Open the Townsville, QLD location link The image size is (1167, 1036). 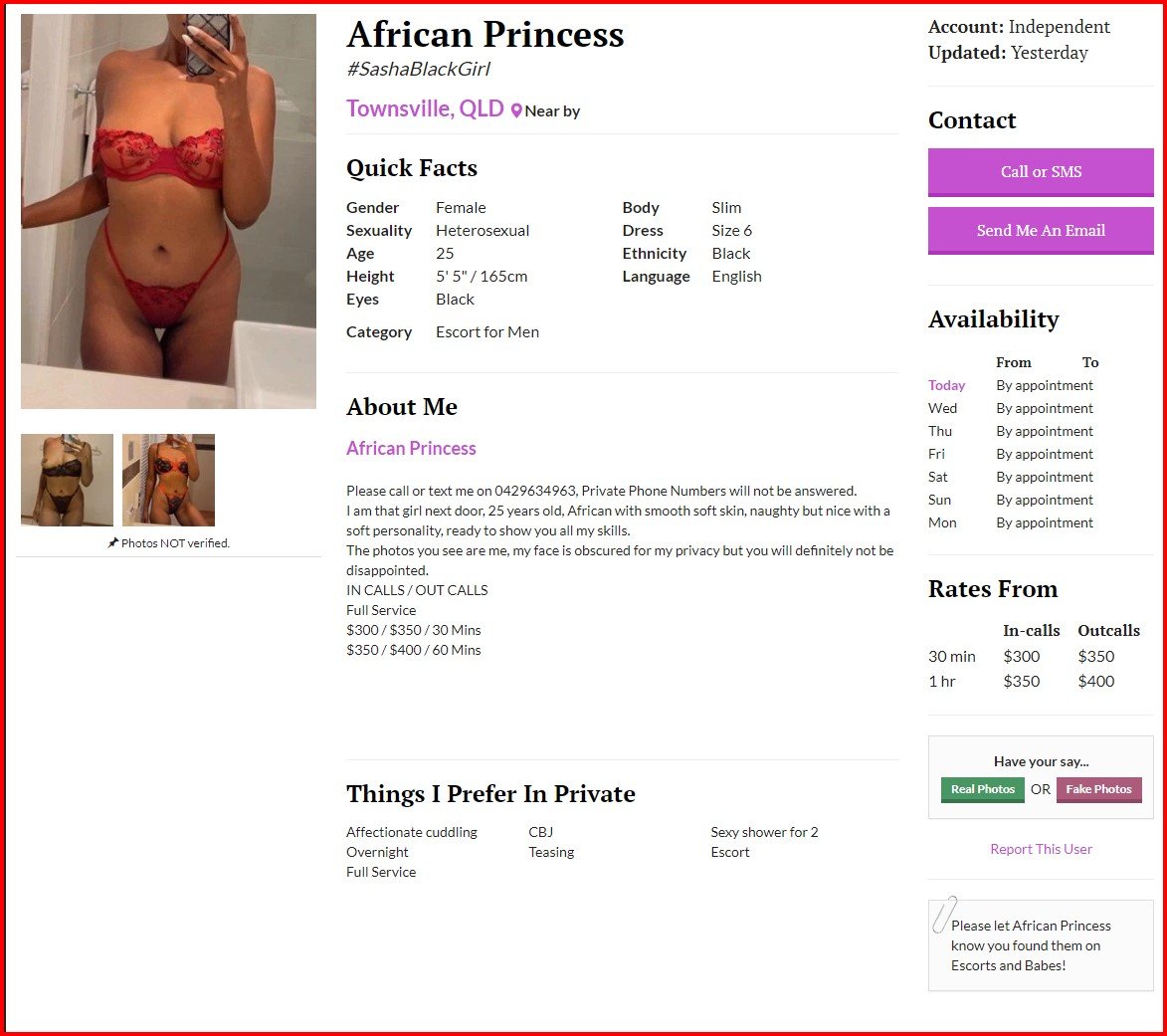pyautogui.click(x=425, y=108)
